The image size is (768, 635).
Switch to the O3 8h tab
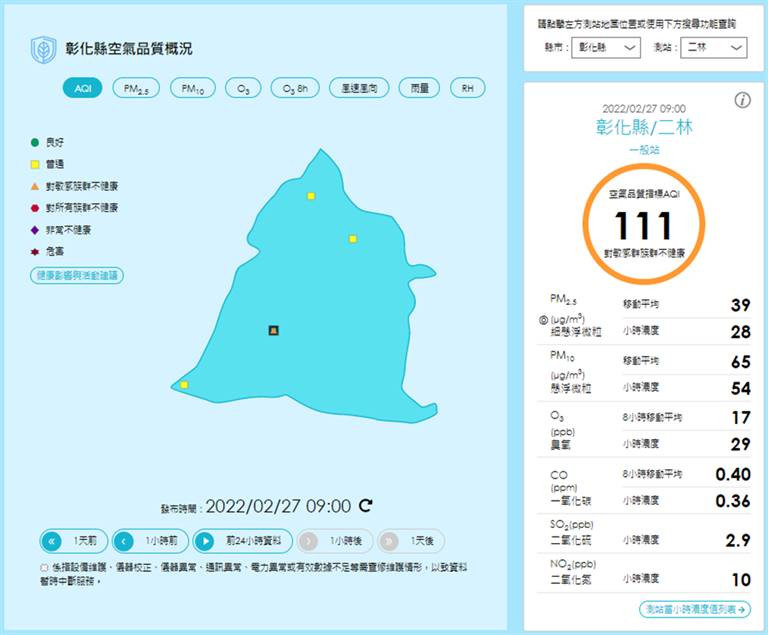point(295,88)
